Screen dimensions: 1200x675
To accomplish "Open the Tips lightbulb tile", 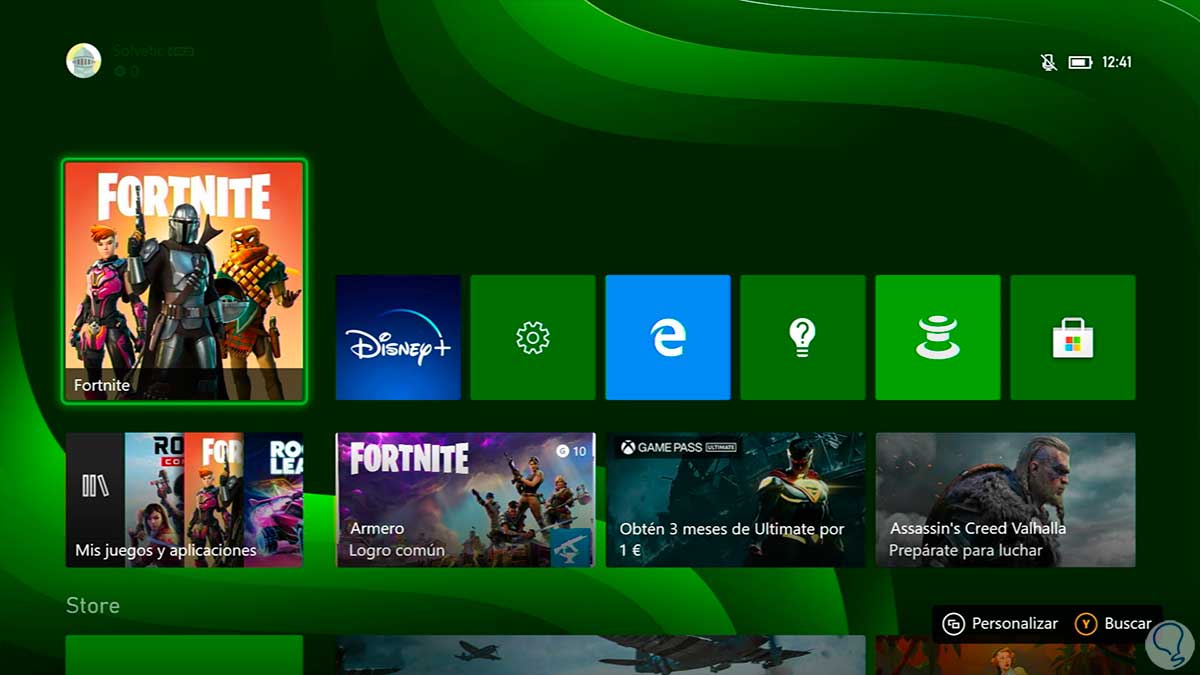I will (803, 338).
